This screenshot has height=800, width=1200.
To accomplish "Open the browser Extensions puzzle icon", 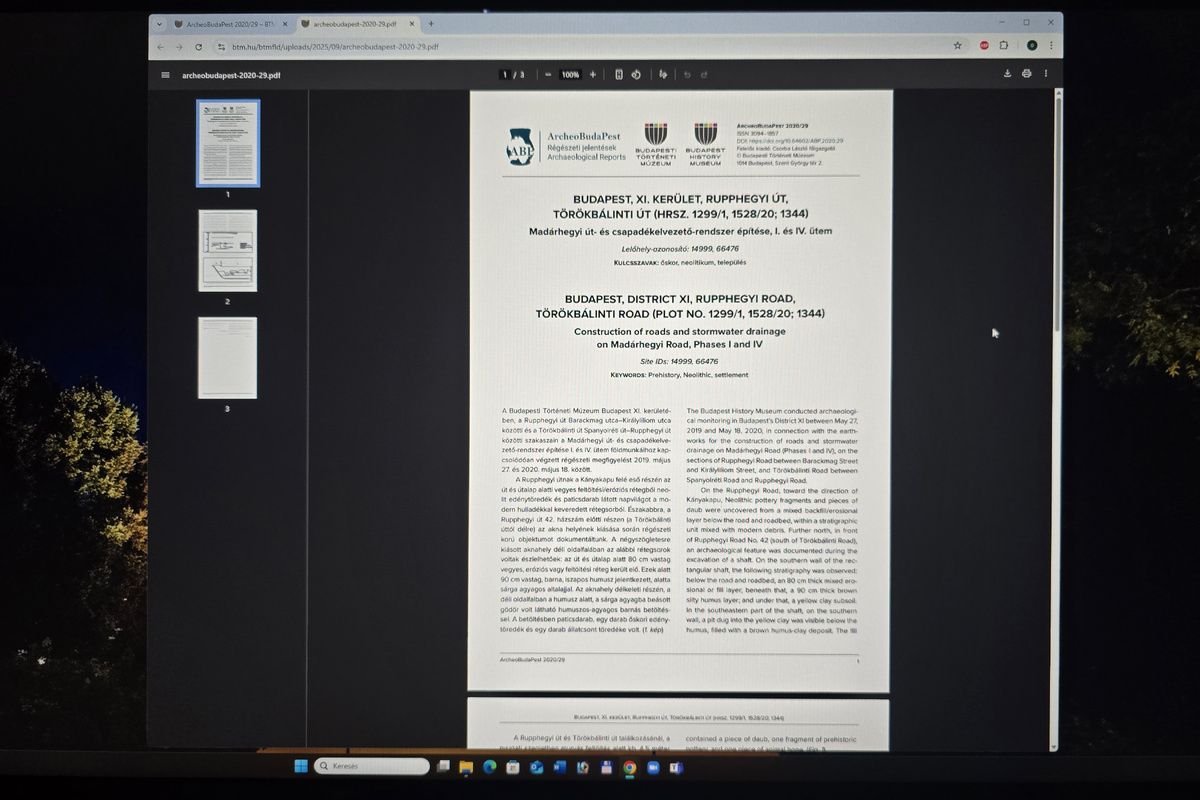I will coord(1004,46).
